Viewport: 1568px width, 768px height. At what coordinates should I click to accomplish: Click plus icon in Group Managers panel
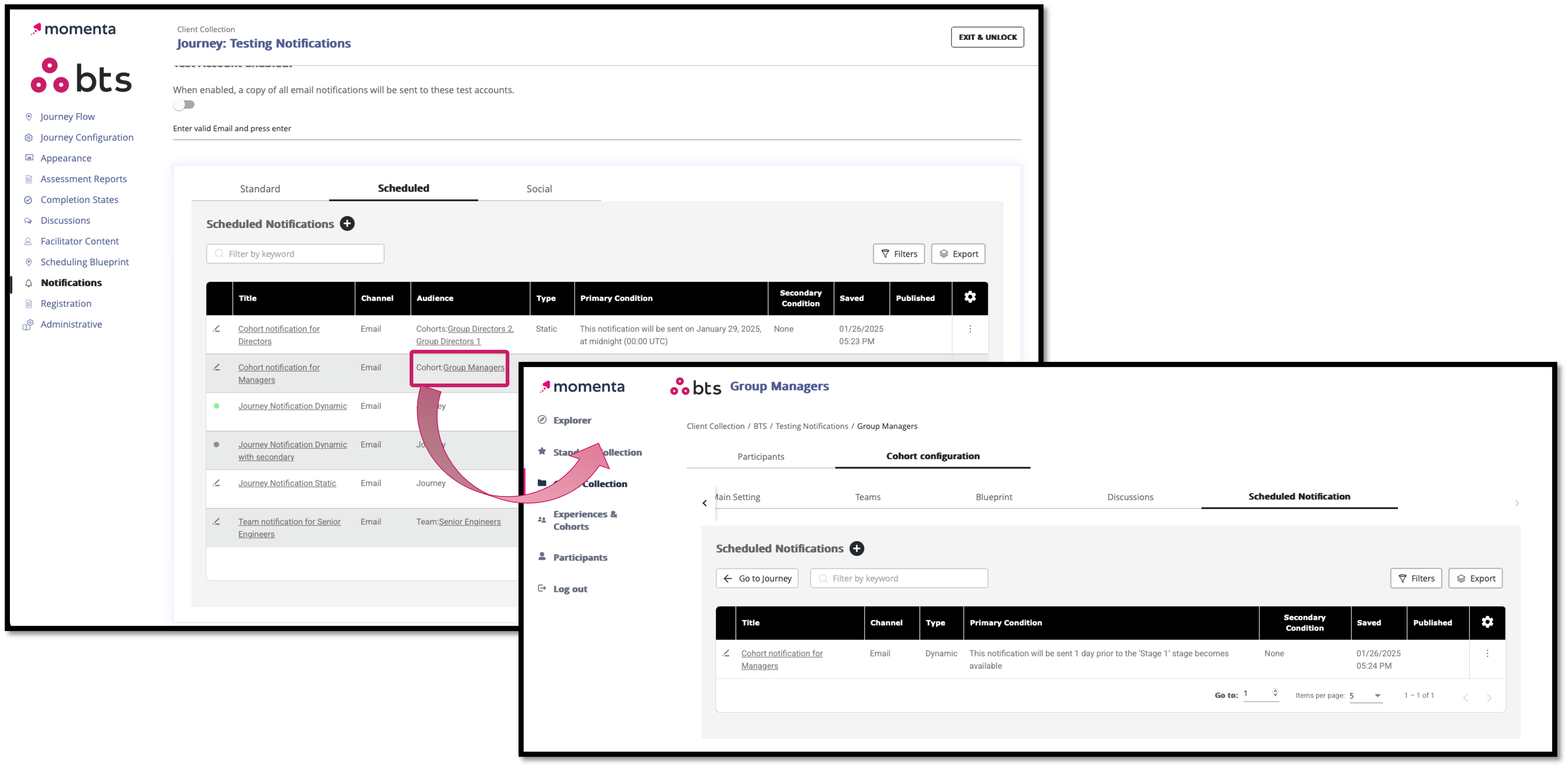(x=857, y=548)
